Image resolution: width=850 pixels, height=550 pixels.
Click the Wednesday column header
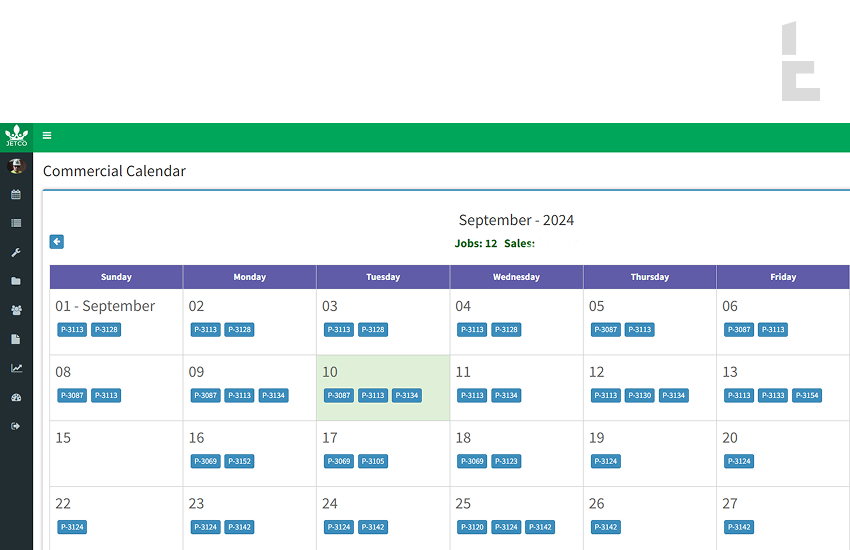(516, 277)
